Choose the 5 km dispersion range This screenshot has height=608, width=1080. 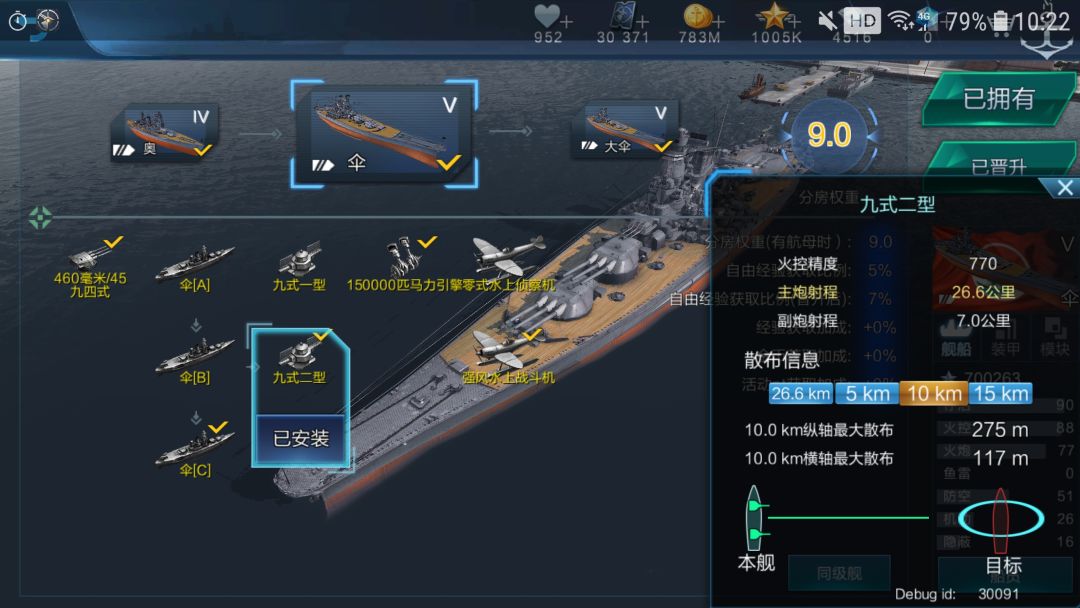pos(867,394)
